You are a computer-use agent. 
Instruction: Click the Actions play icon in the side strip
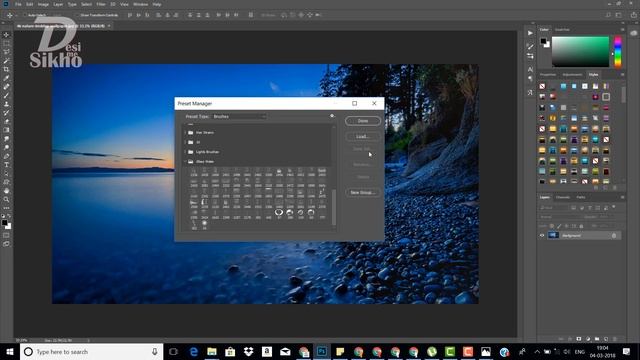530,33
